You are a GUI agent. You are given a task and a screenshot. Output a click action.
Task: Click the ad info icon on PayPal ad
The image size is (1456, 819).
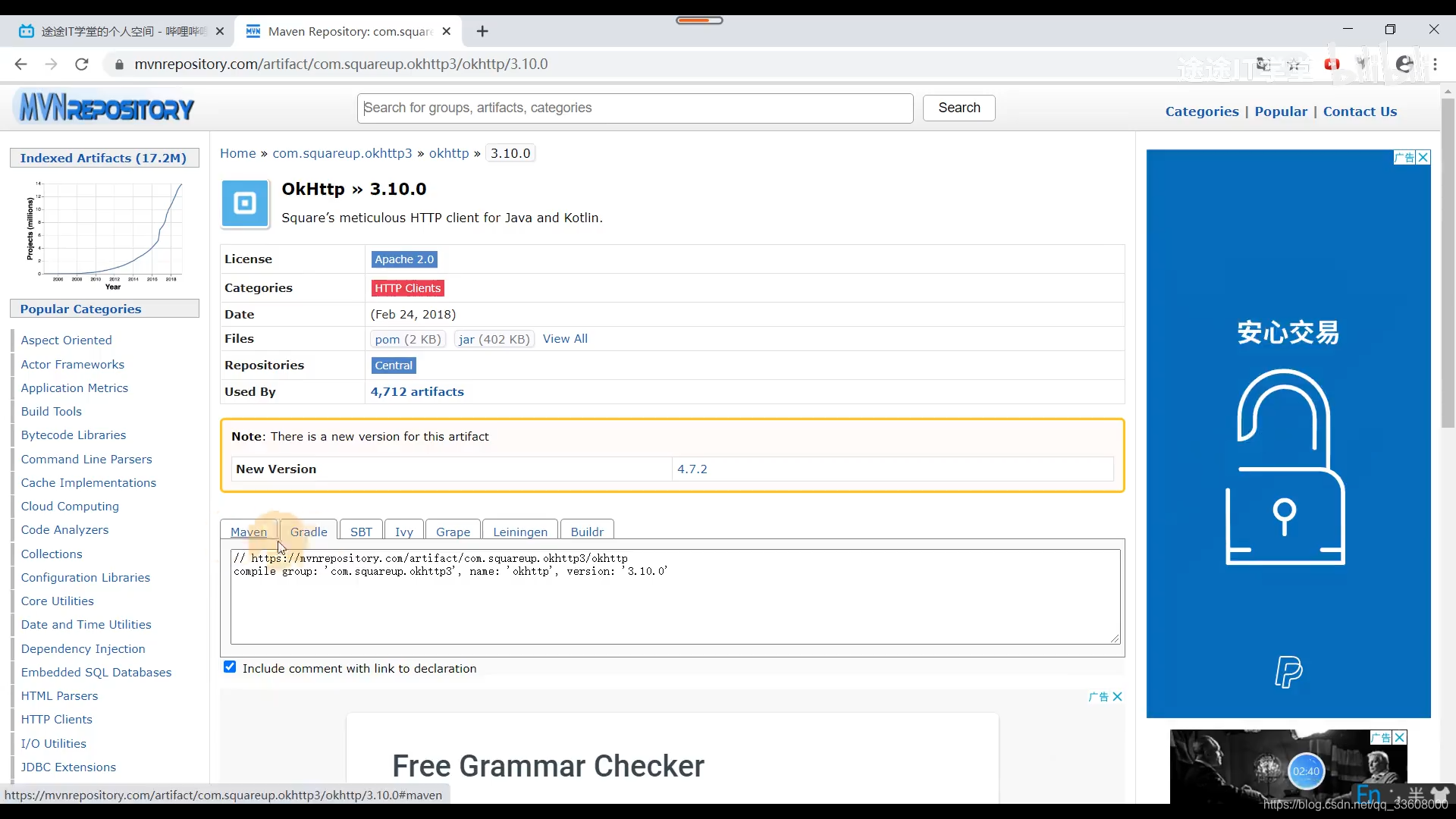point(1404,157)
